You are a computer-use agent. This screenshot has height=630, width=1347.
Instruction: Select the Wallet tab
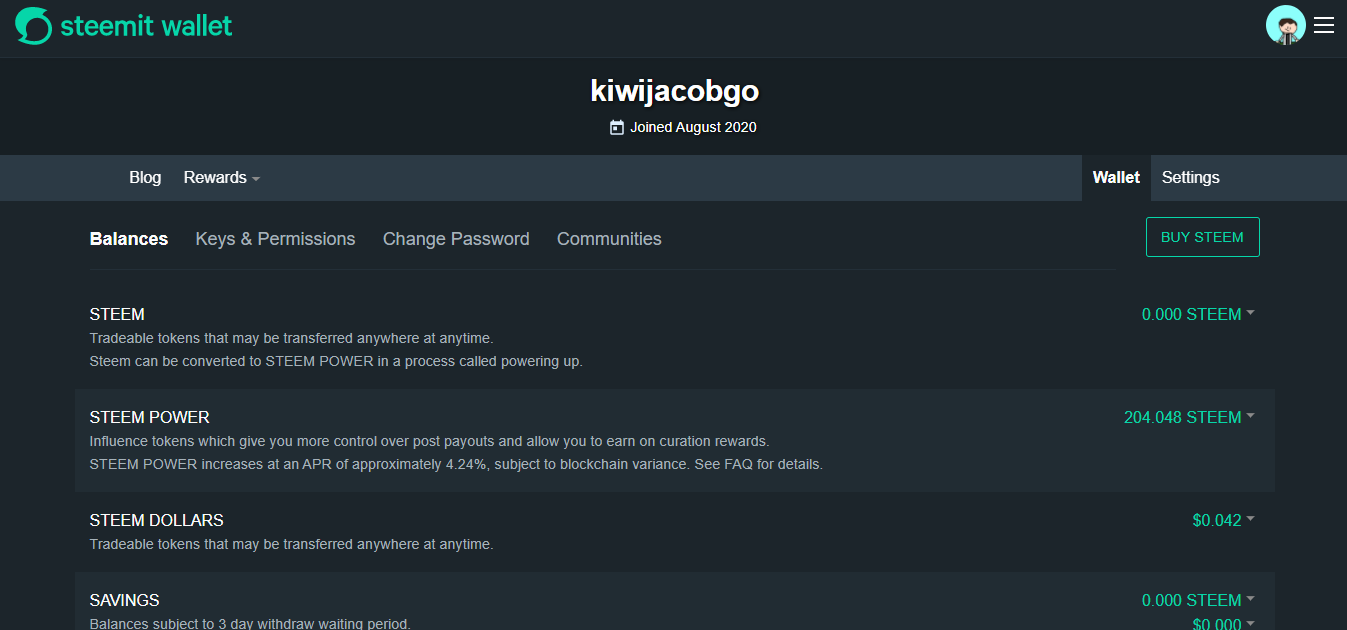[x=1116, y=178]
